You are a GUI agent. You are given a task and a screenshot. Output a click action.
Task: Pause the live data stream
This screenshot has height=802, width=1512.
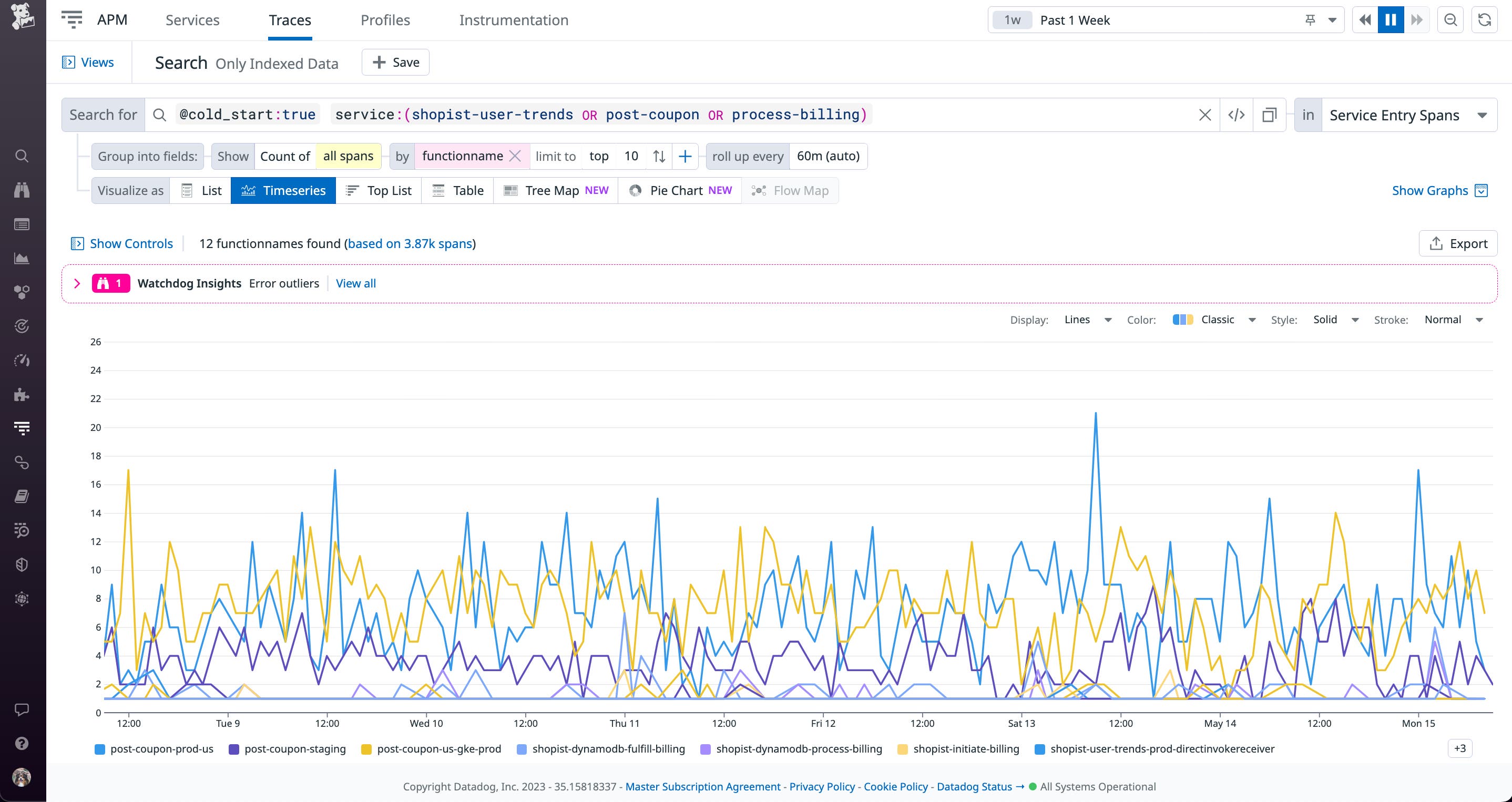tap(1390, 19)
